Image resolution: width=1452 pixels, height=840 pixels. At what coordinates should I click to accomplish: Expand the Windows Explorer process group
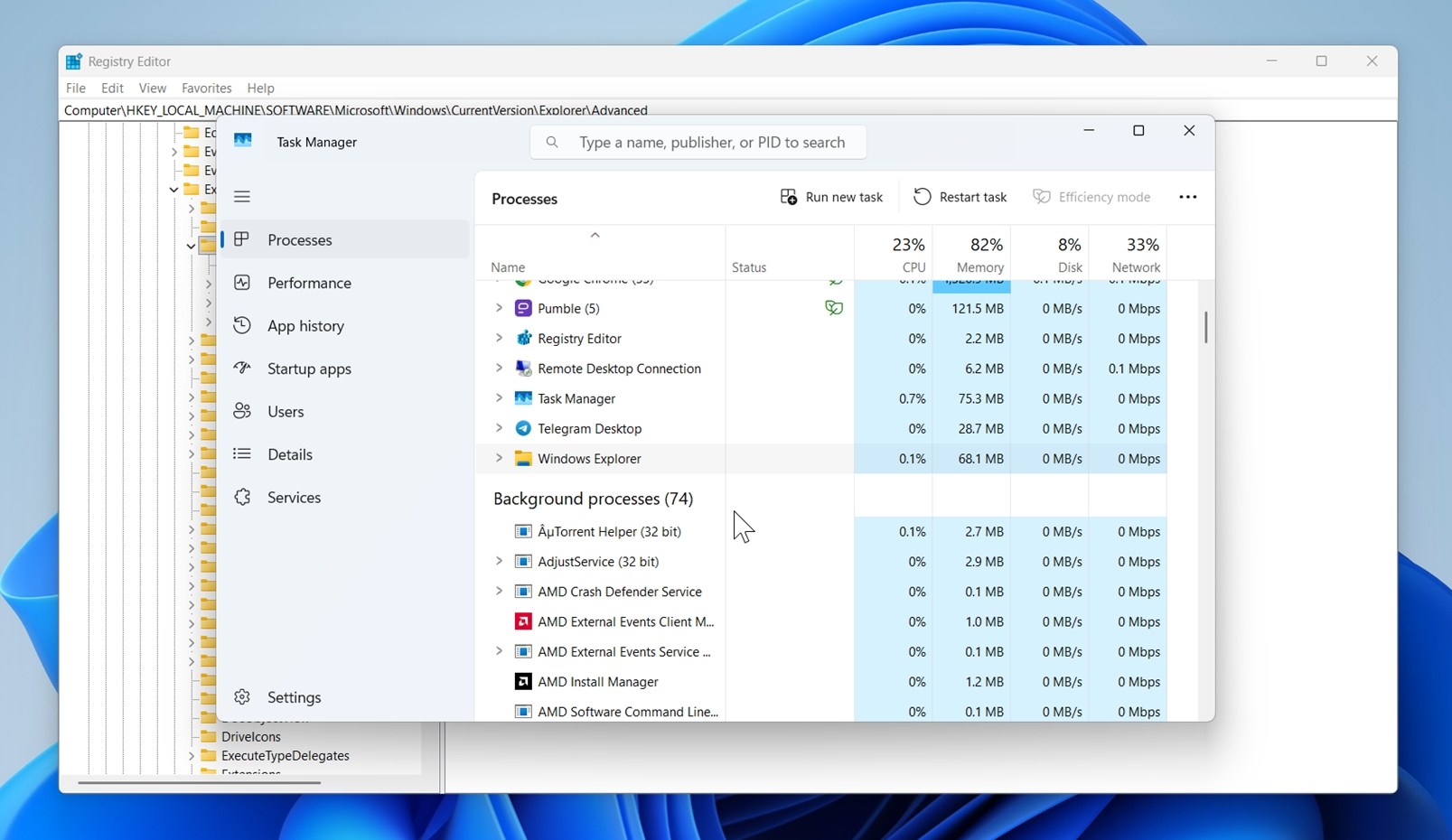pyautogui.click(x=499, y=458)
